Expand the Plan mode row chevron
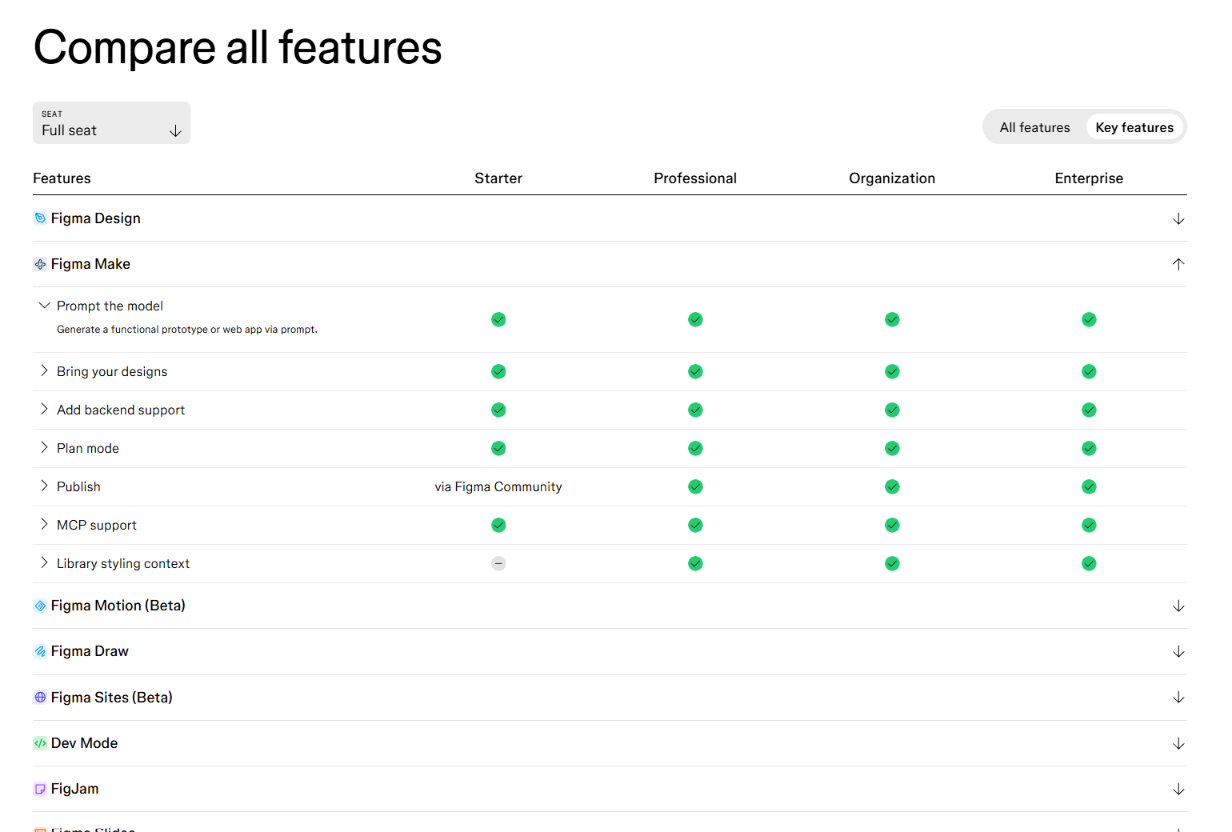Screen dimensions: 1232x832 coord(44,447)
